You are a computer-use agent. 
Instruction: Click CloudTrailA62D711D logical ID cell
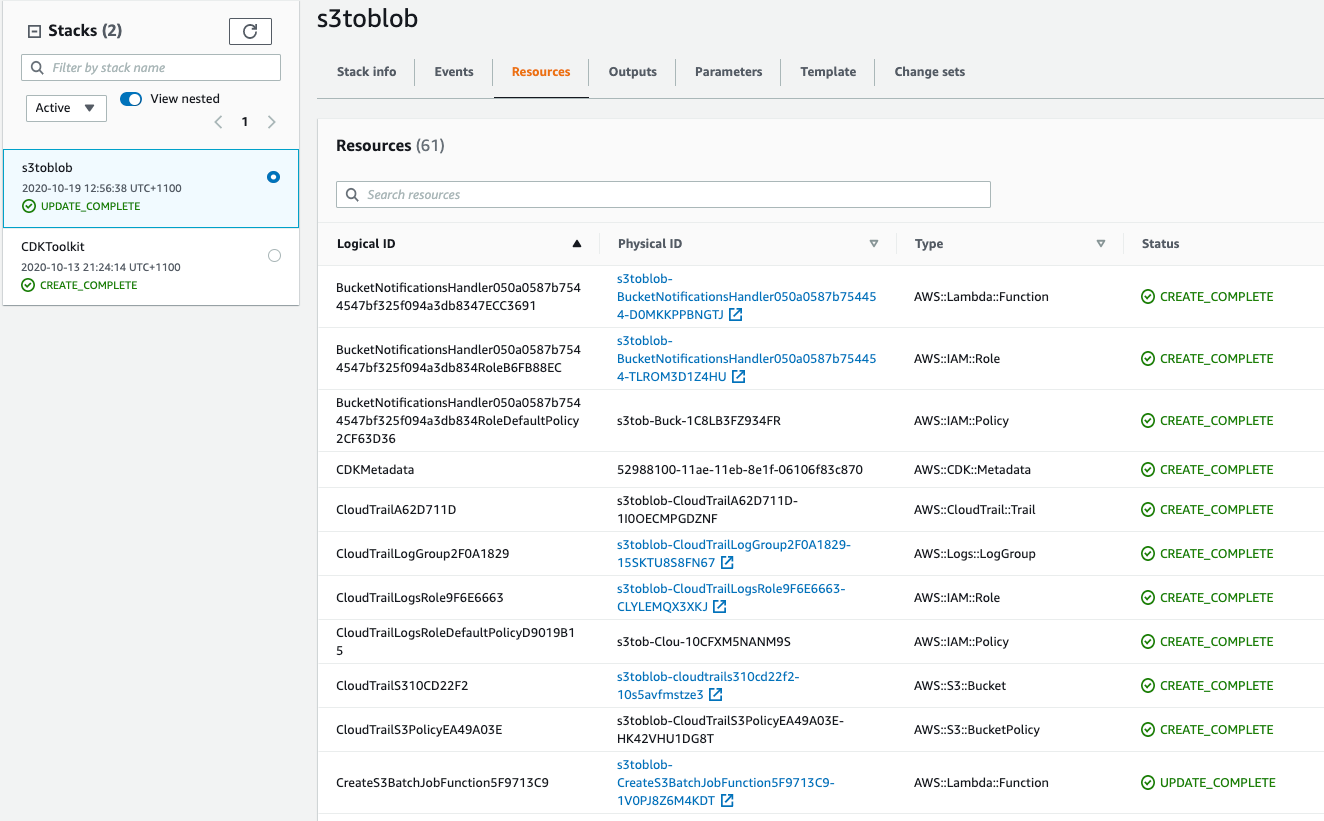point(396,510)
